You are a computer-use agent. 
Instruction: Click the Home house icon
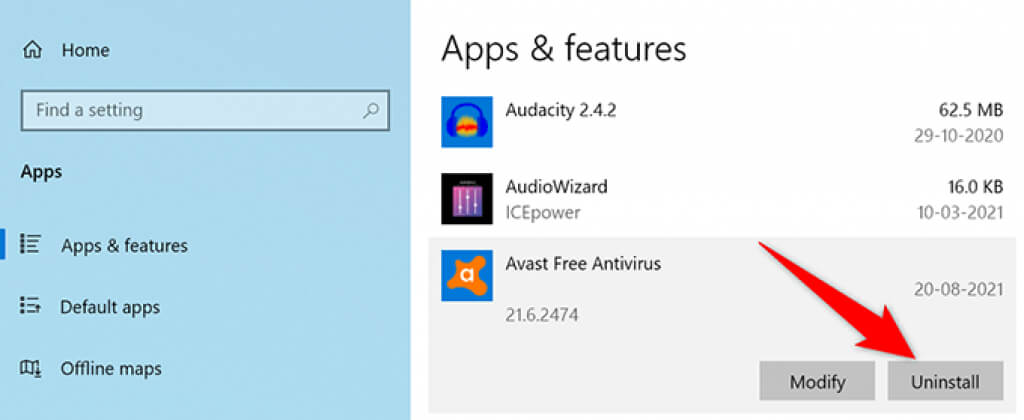(x=32, y=50)
